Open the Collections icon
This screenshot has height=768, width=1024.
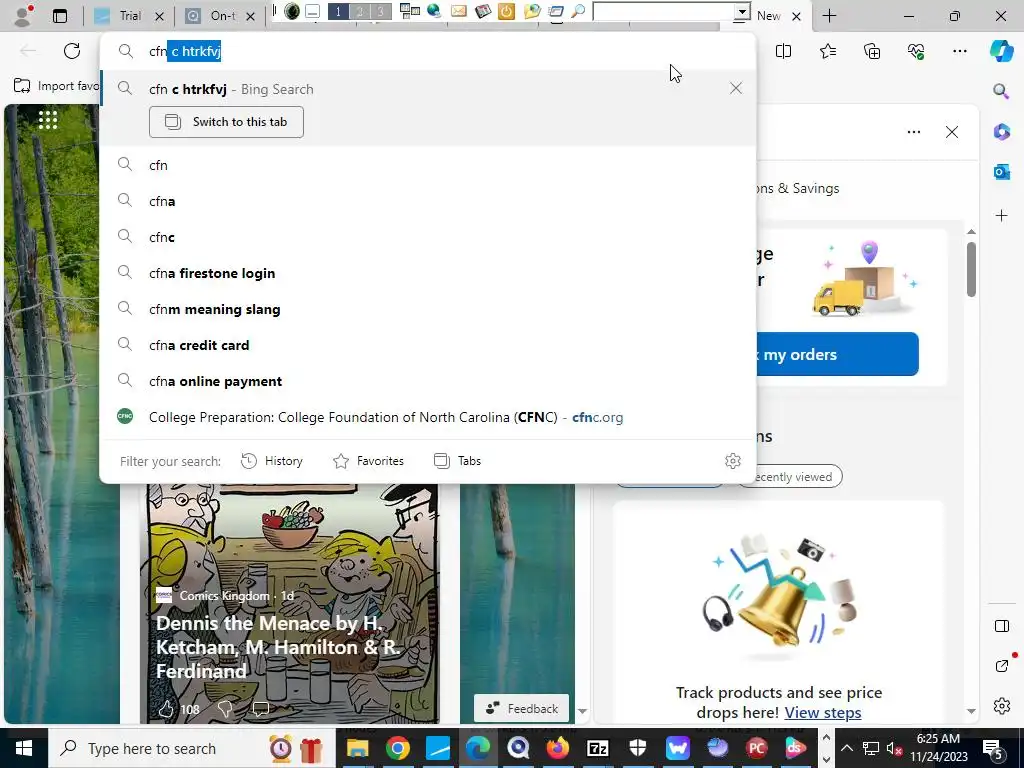click(x=872, y=51)
